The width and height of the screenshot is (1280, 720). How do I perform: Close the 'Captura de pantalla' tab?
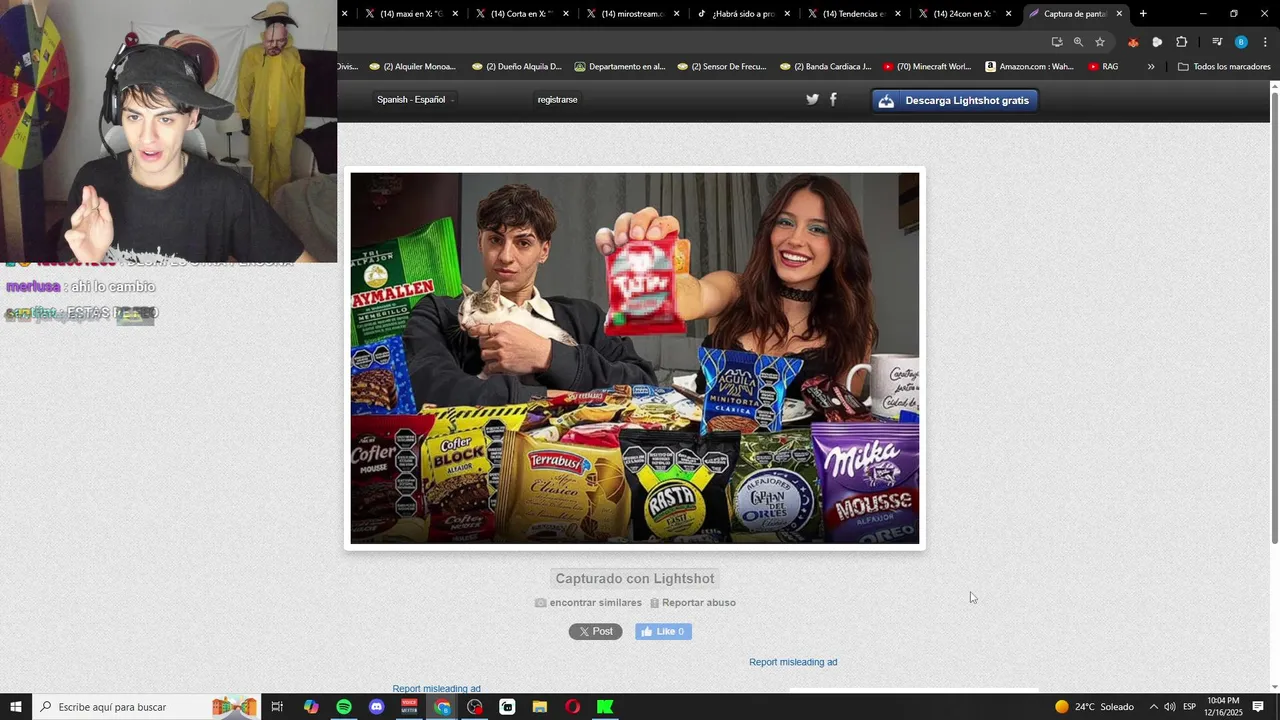pos(1119,14)
